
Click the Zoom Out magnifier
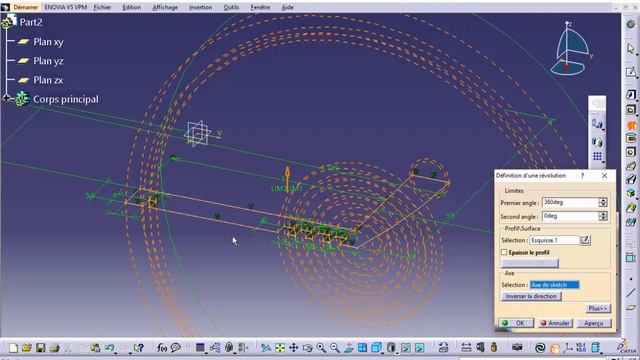tap(335, 348)
